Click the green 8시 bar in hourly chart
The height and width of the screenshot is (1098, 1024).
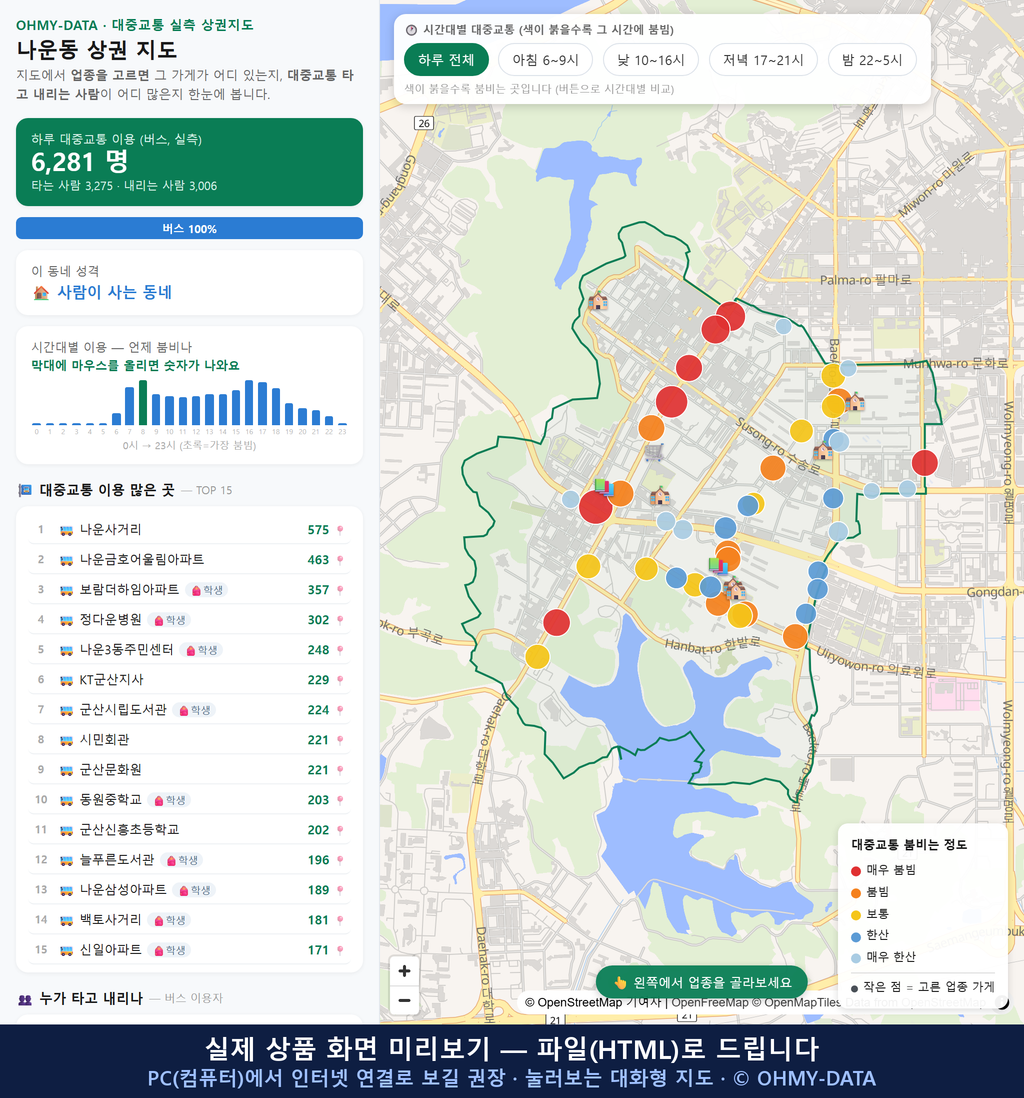(143, 403)
